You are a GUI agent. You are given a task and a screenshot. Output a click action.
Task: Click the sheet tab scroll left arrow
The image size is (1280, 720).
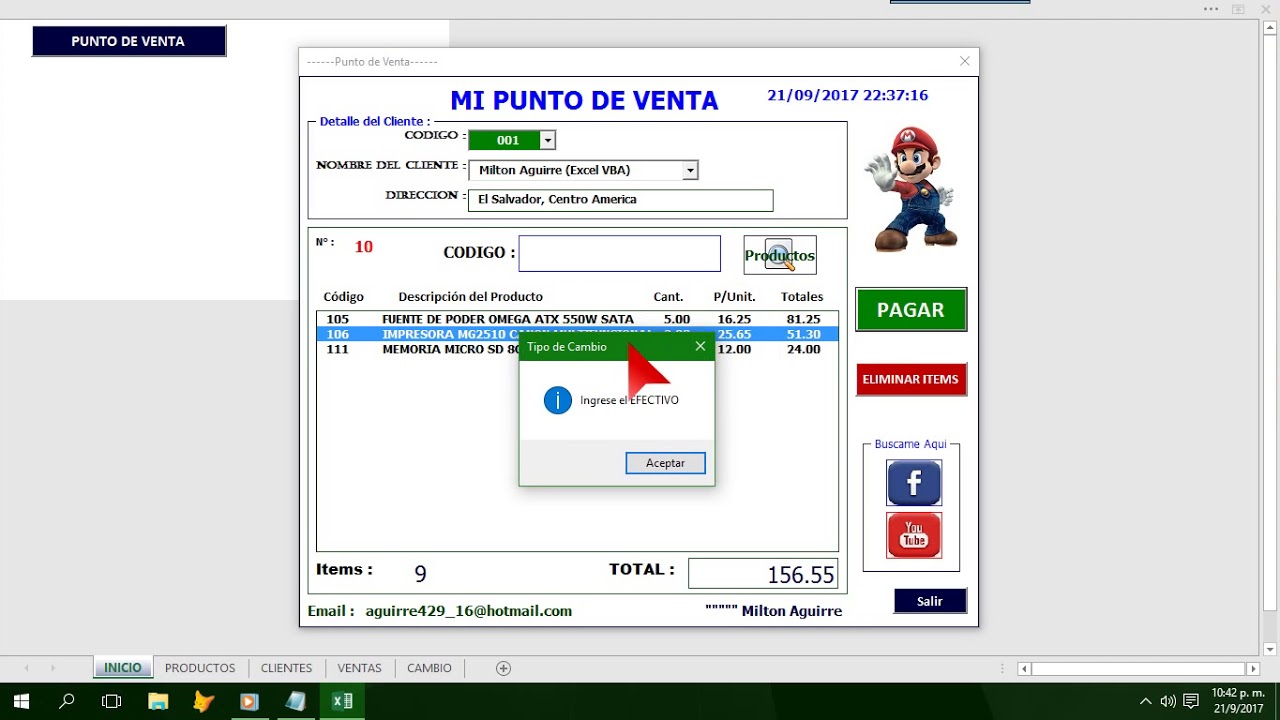27,668
